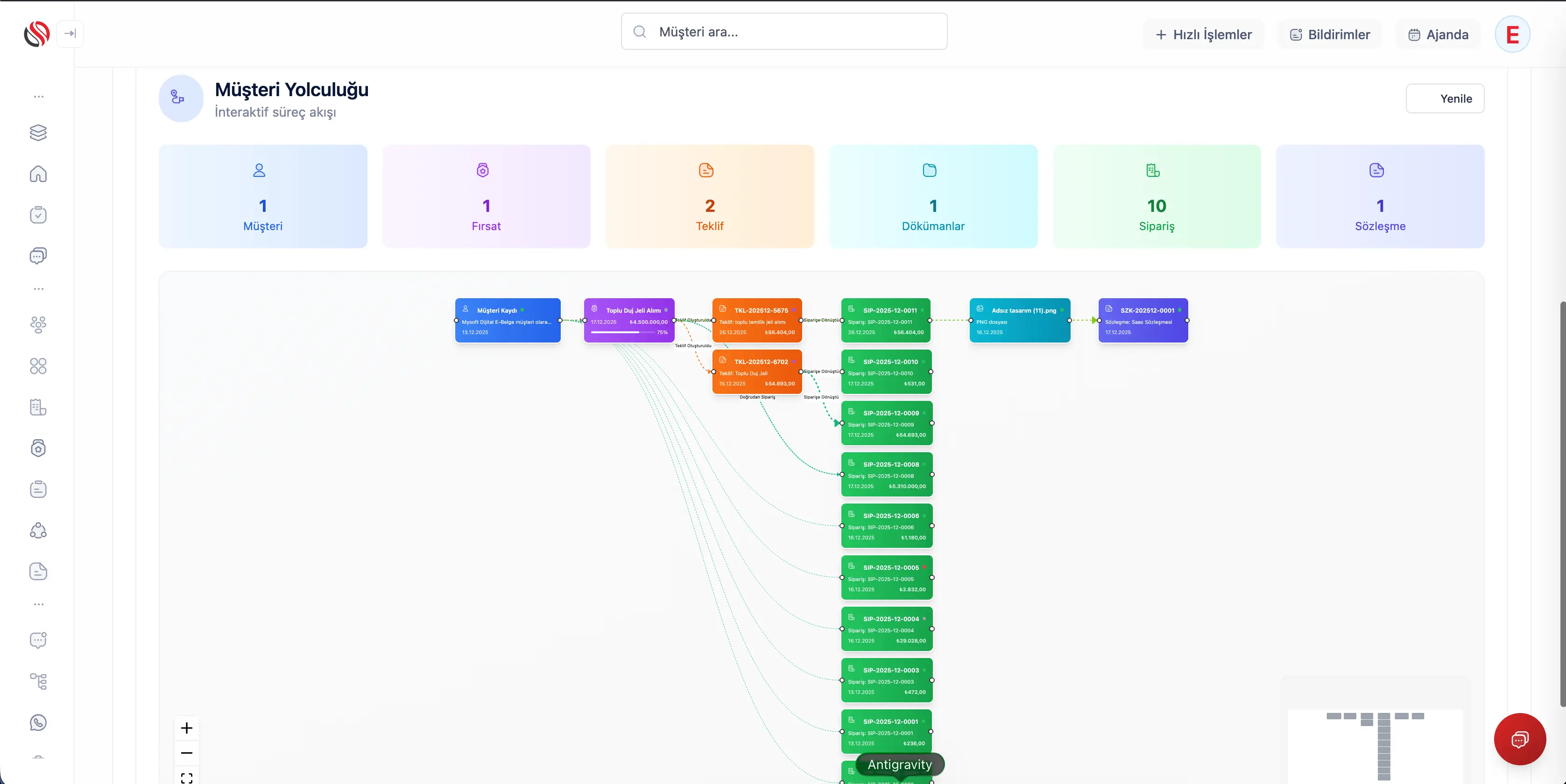Image resolution: width=1566 pixels, height=784 pixels.
Task: Fit the flow diagram to view
Action: click(x=187, y=777)
